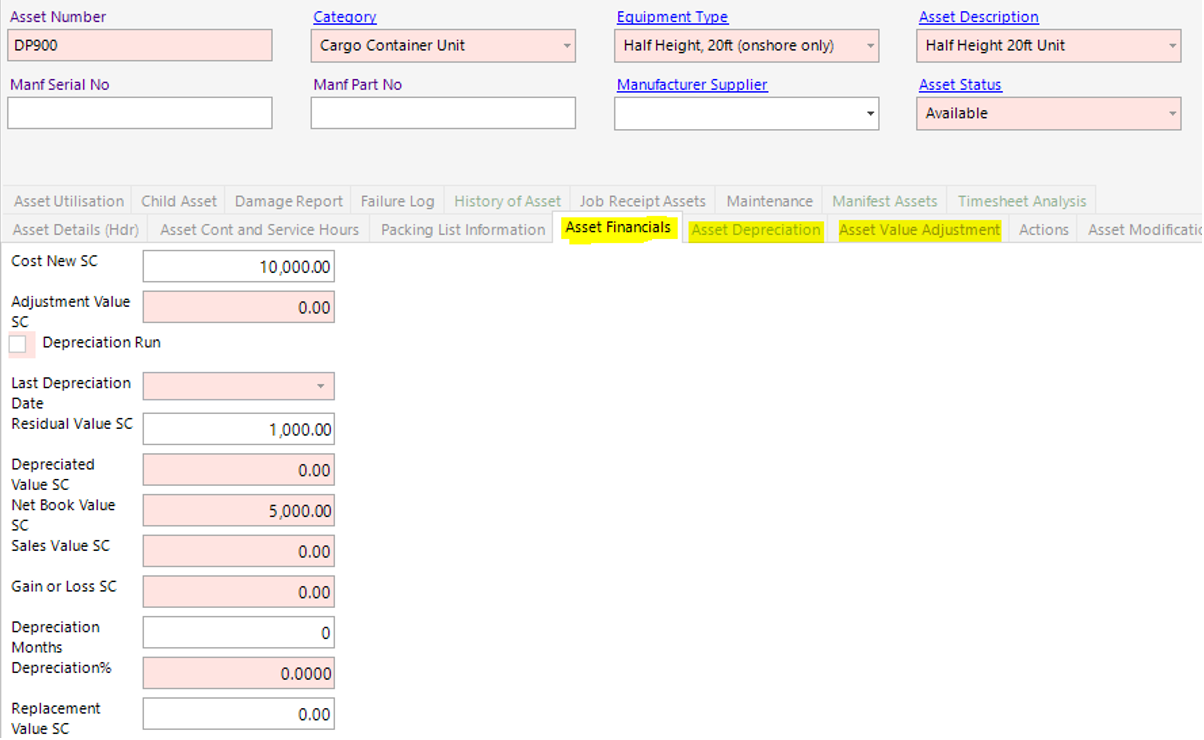View the Failure Log tab
Image resolution: width=1204 pixels, height=740 pixels.
pyautogui.click(x=397, y=200)
